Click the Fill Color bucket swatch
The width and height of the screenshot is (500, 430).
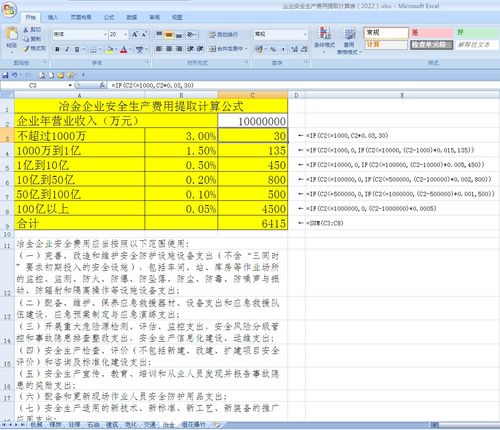(109, 50)
